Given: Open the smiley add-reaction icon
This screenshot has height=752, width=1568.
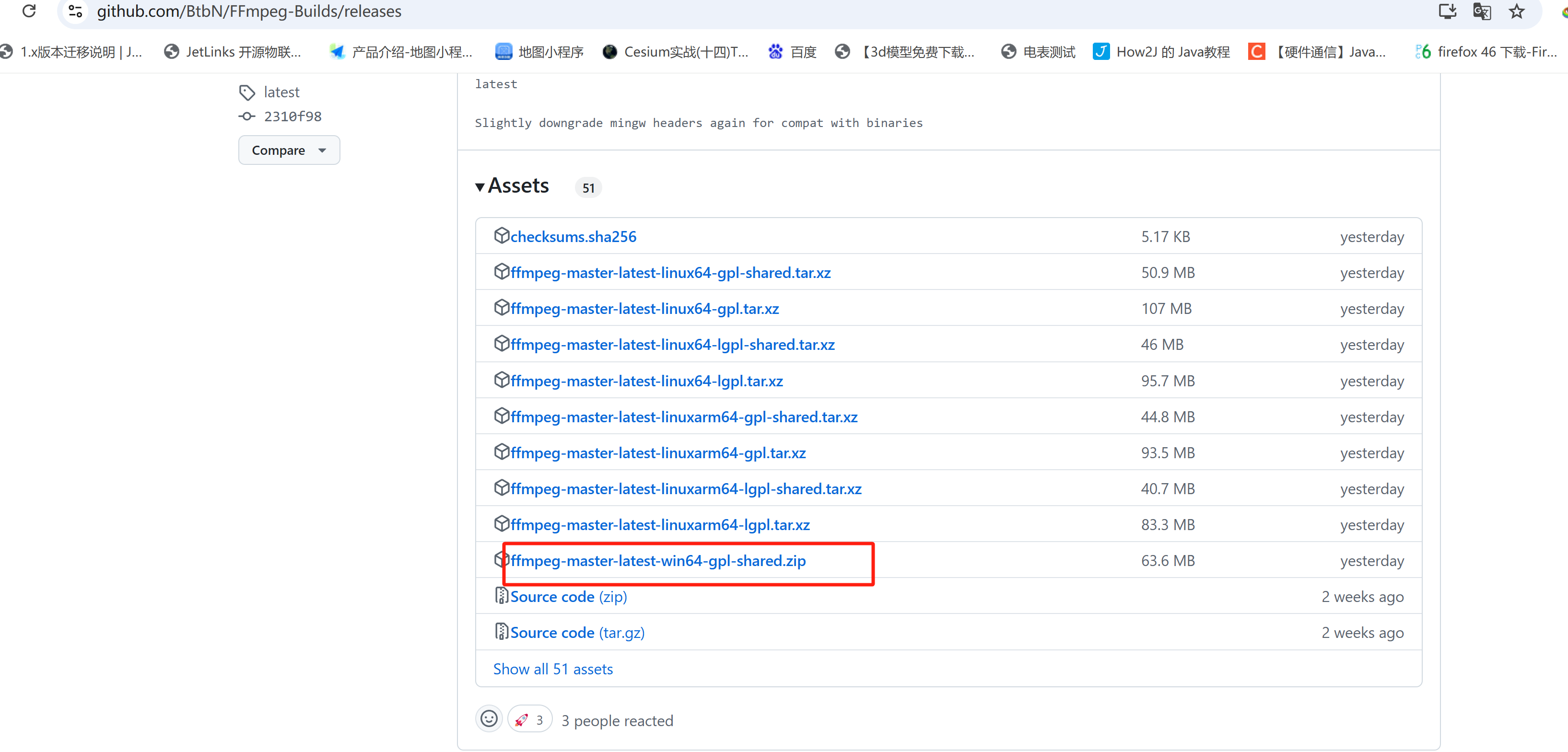Looking at the screenshot, I should coord(489,719).
